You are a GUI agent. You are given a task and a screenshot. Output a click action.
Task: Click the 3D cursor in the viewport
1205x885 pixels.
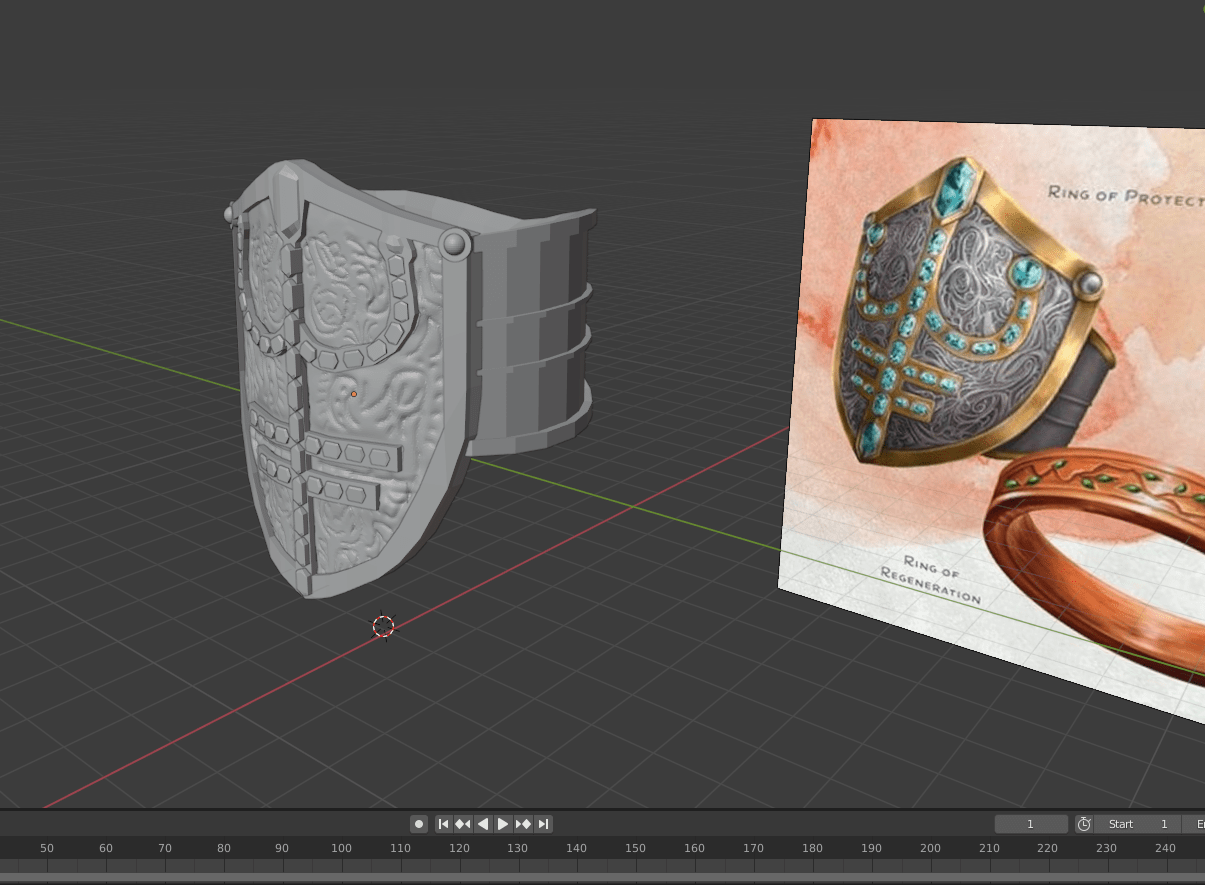tap(384, 626)
